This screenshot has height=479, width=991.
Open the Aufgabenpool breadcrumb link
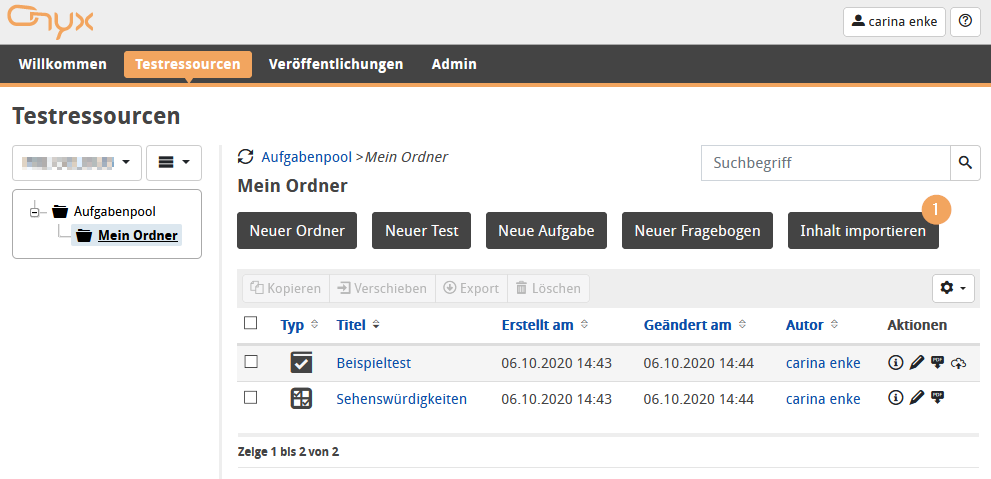click(x=307, y=157)
